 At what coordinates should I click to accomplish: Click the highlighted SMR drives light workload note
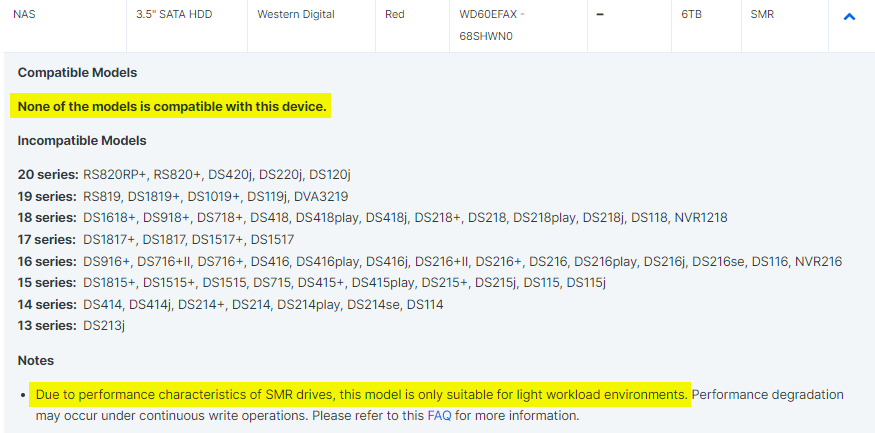click(x=360, y=395)
